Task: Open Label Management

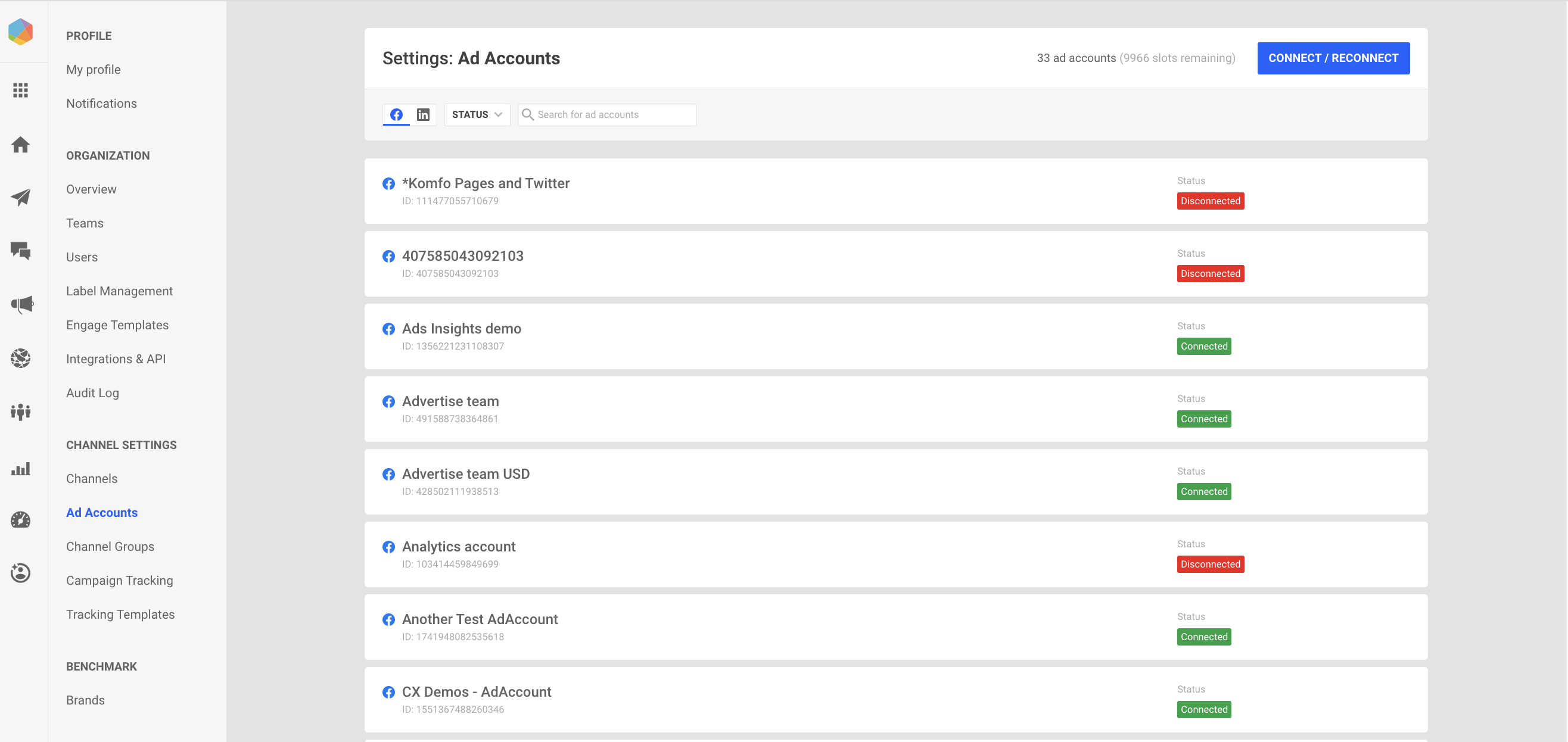Action: click(119, 291)
